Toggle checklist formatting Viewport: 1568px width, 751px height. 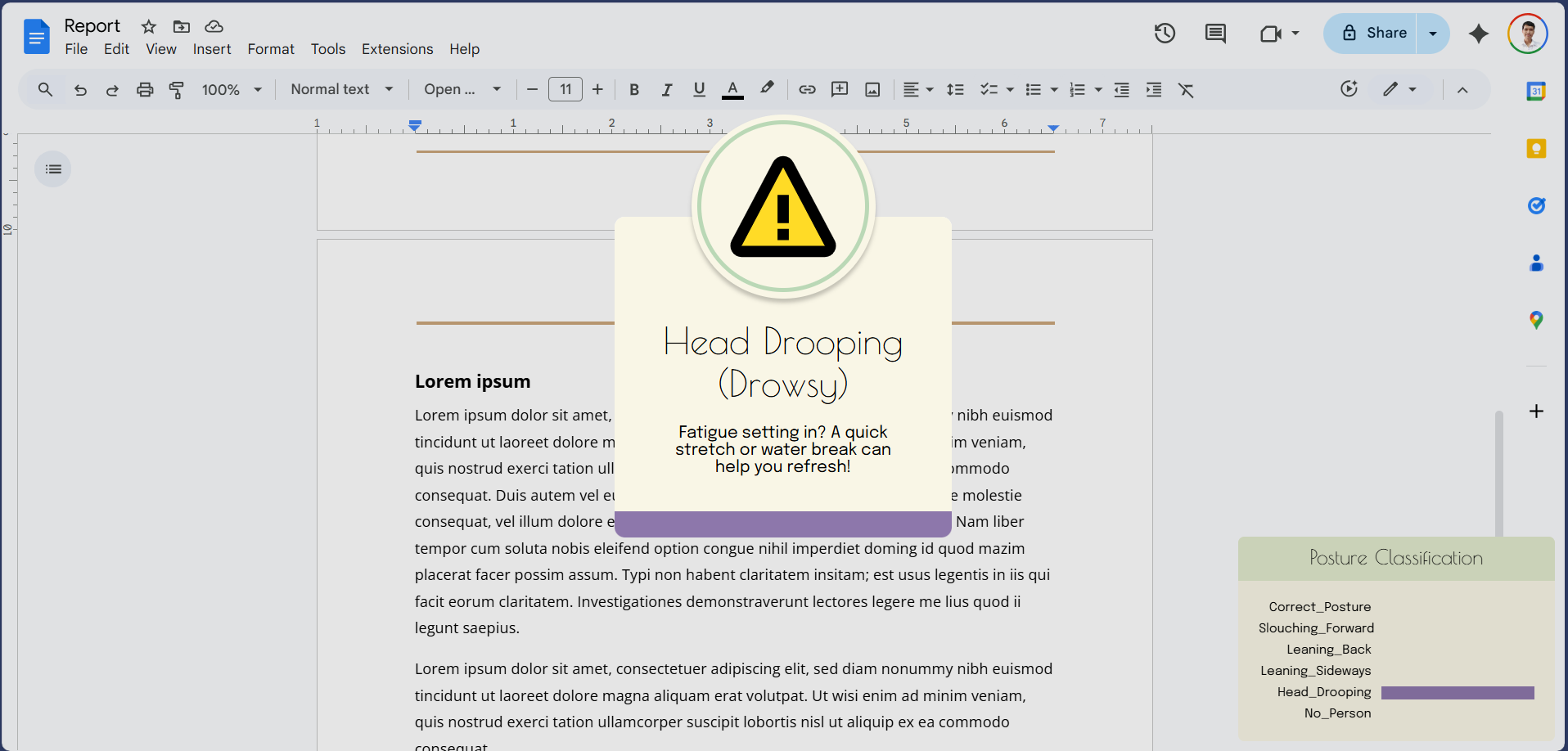click(989, 89)
